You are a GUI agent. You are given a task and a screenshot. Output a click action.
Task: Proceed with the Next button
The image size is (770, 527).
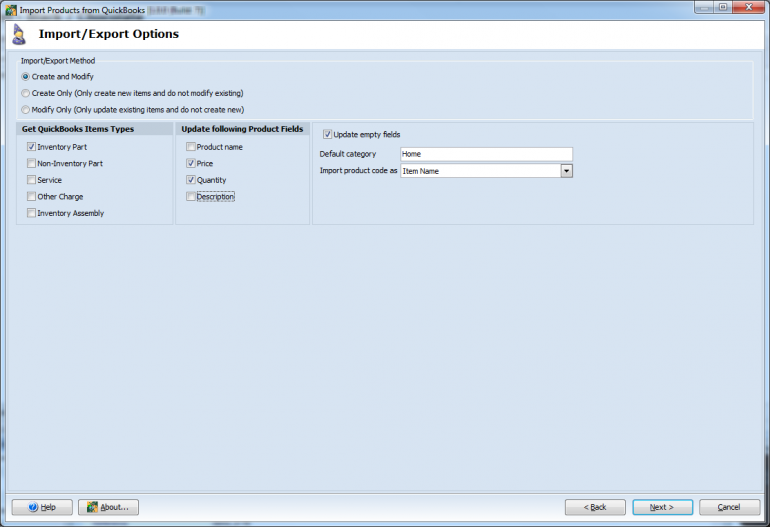(662, 507)
